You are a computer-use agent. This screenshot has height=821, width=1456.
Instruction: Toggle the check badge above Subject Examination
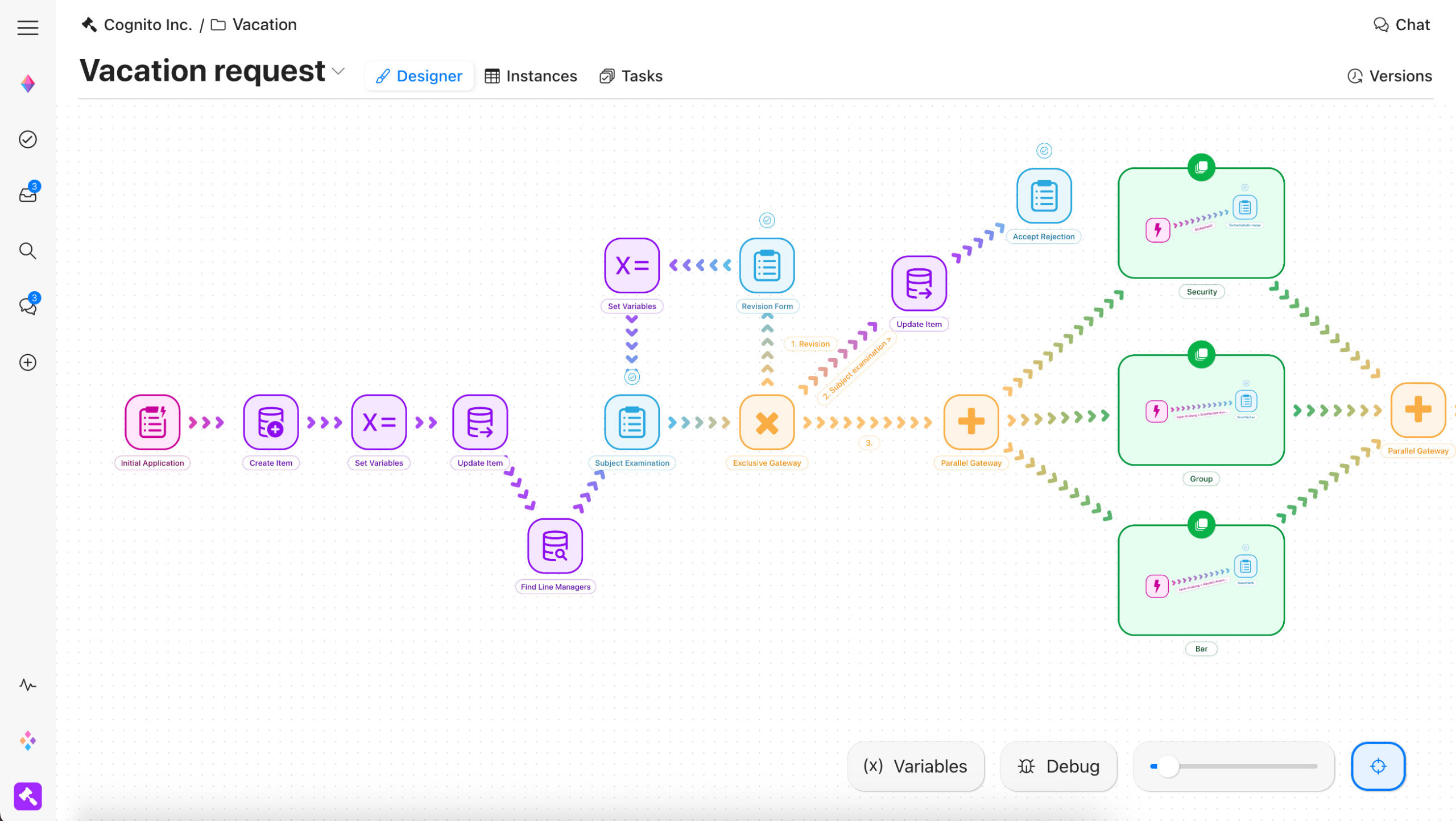(631, 376)
